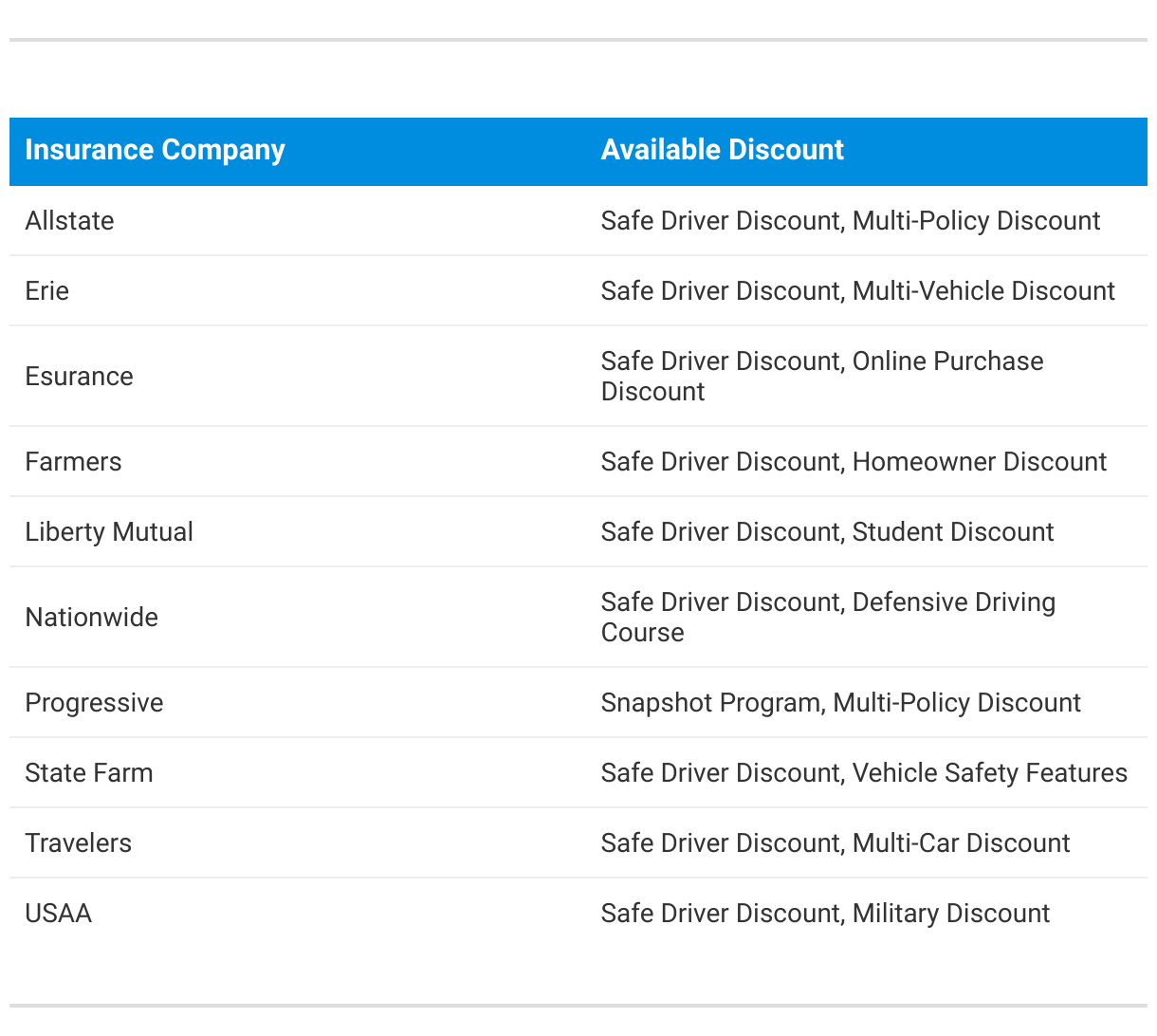
Task: Click Allstate's Multi-Policy Discount text
Action: coord(976,221)
